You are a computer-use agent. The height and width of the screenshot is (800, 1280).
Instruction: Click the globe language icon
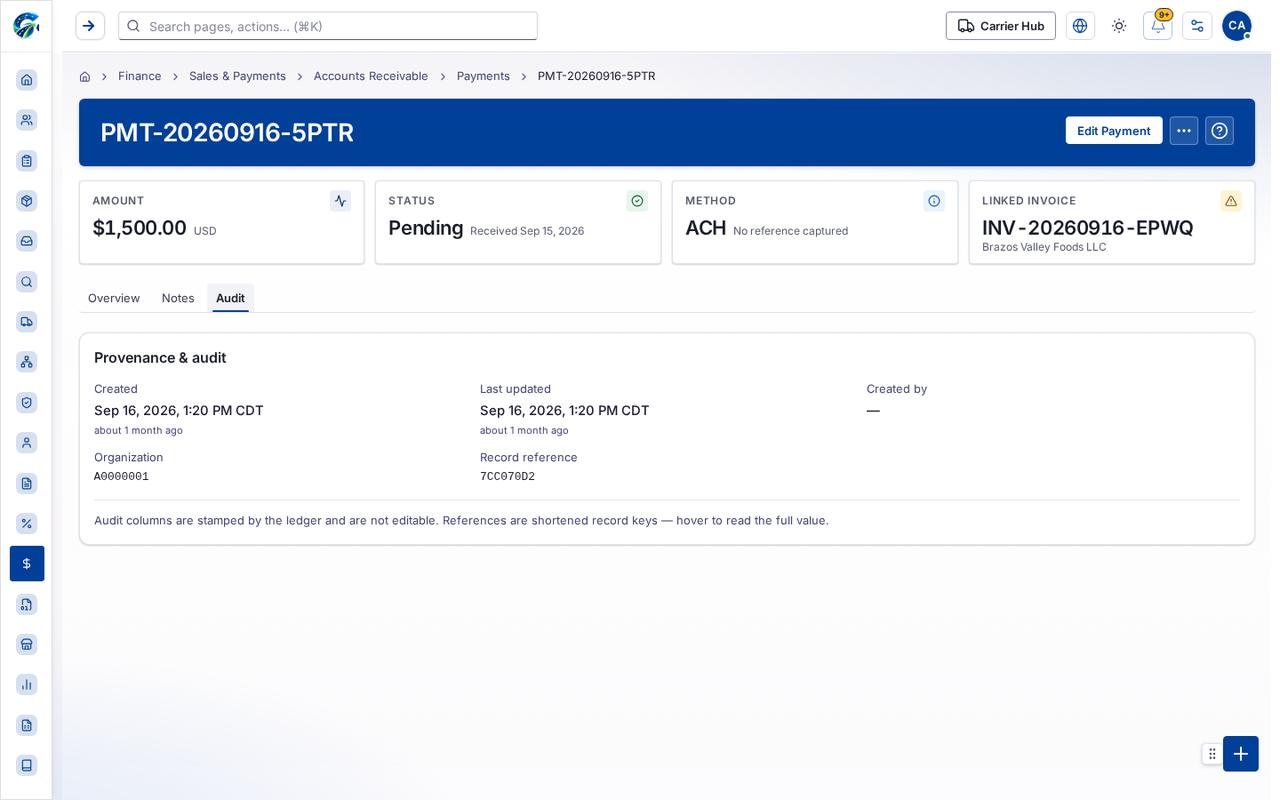pyautogui.click(x=1080, y=26)
